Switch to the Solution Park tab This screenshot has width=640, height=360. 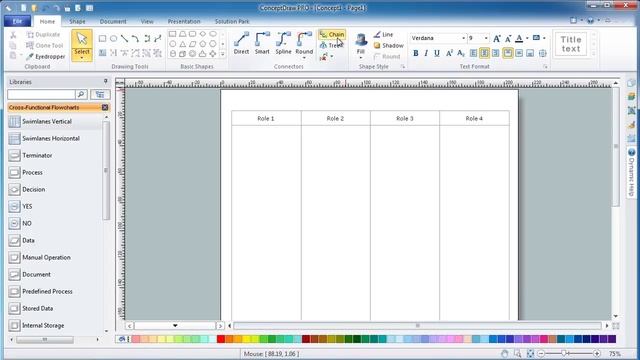click(x=232, y=21)
